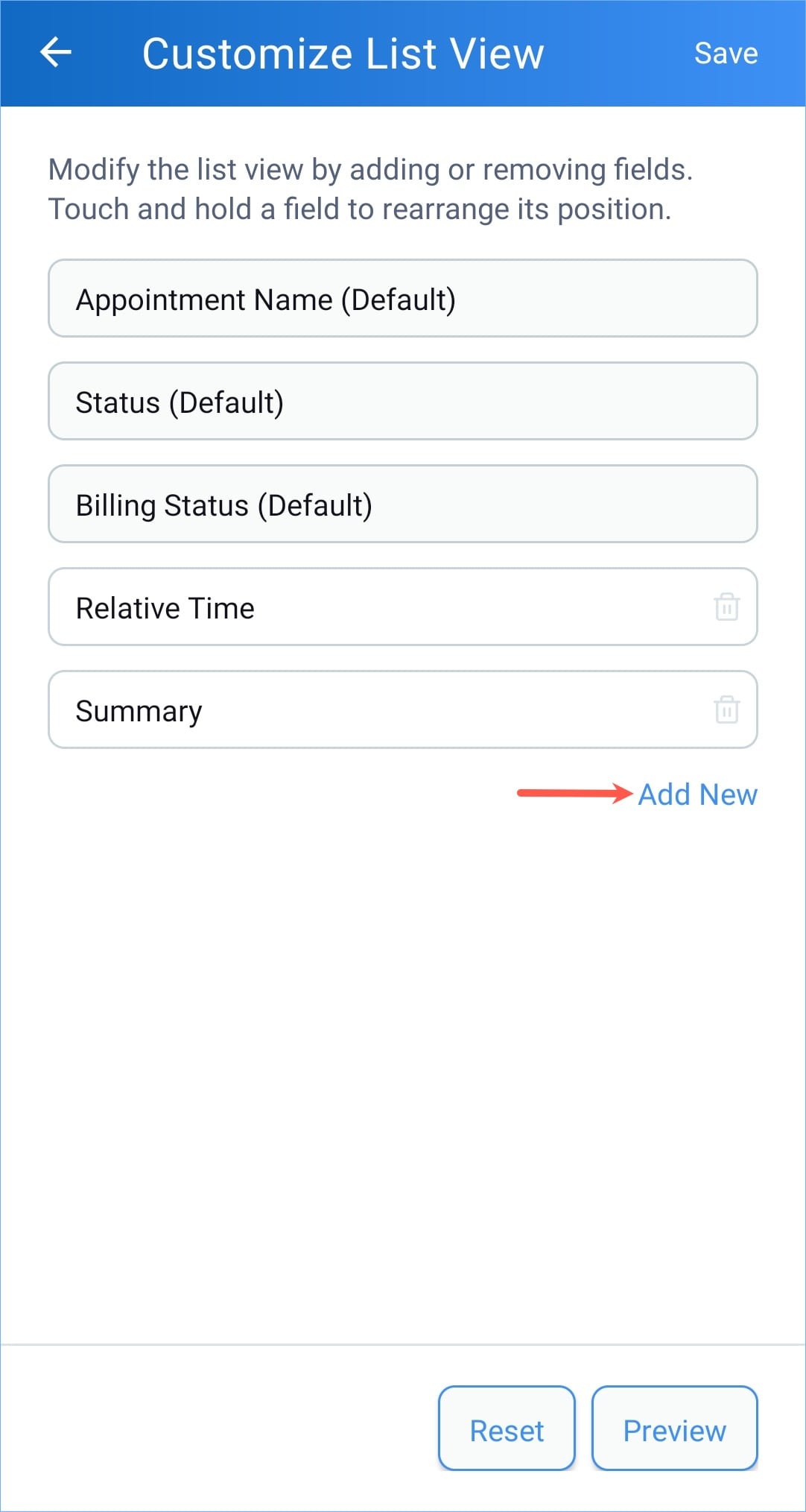Tap the Add New link
Screen dimensions: 806x1512
click(697, 794)
